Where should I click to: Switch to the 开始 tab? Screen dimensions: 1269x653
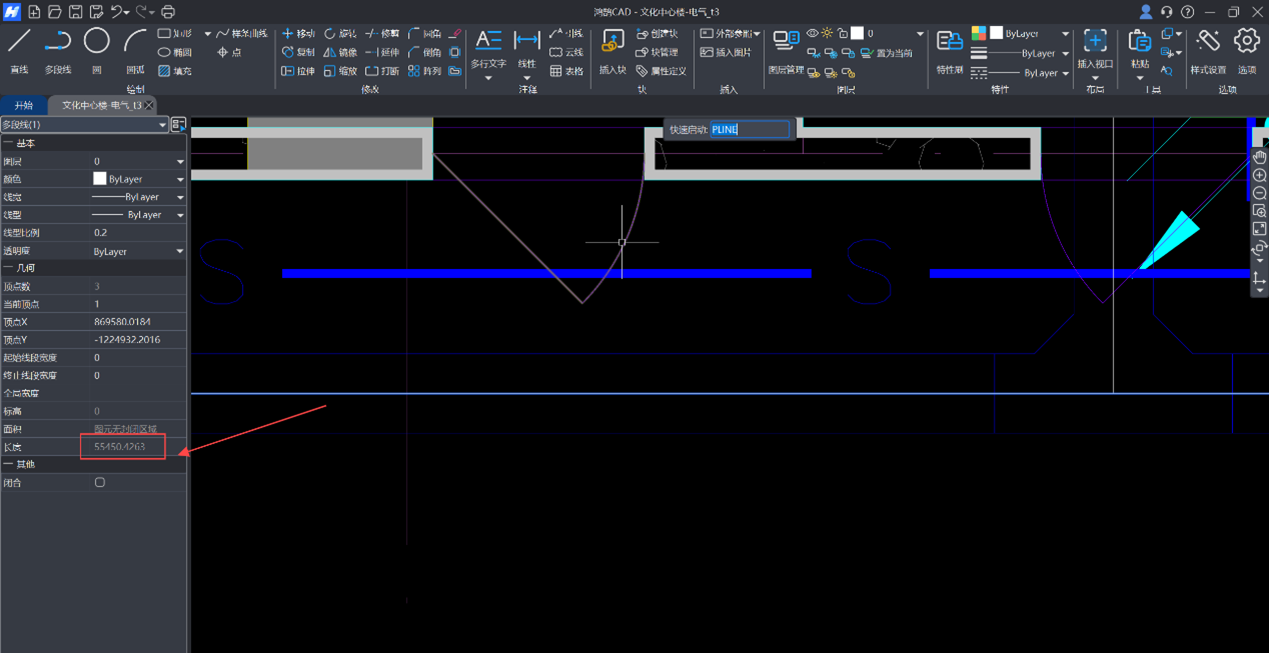coord(23,105)
